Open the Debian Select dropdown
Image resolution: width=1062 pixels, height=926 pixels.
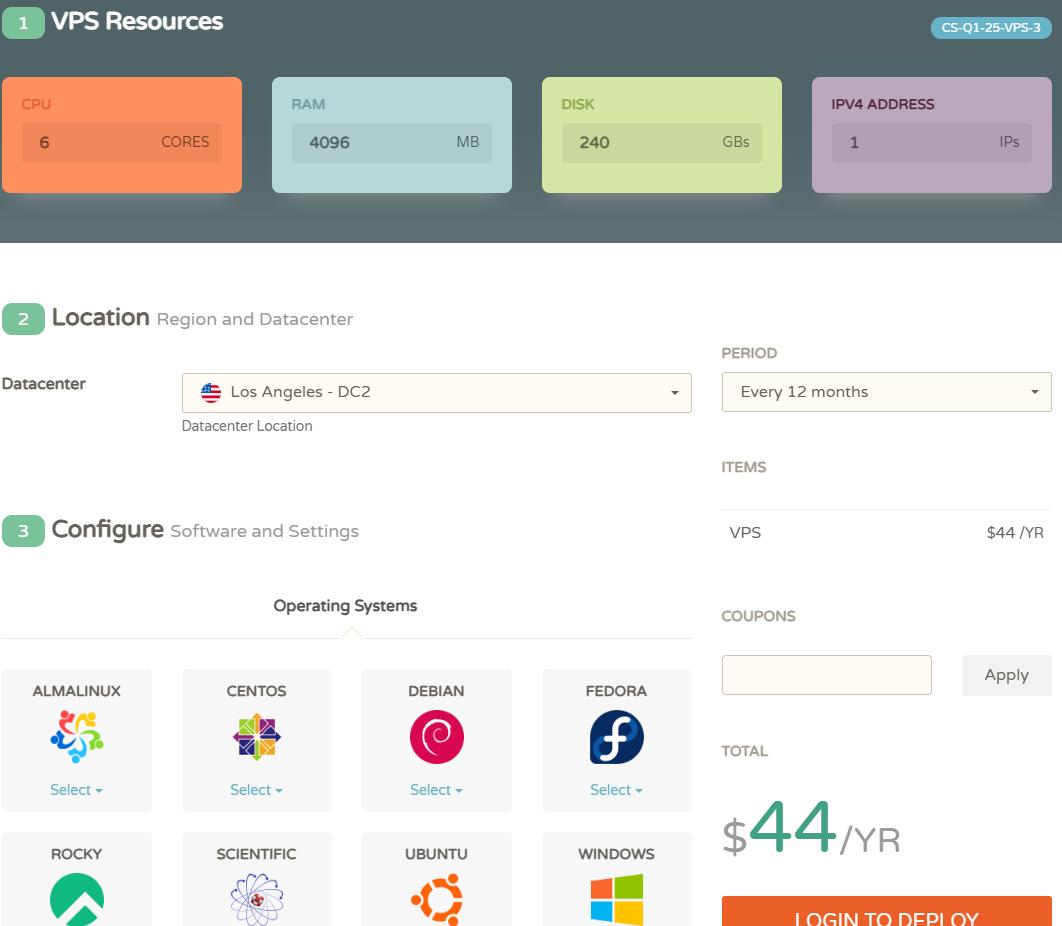point(437,790)
